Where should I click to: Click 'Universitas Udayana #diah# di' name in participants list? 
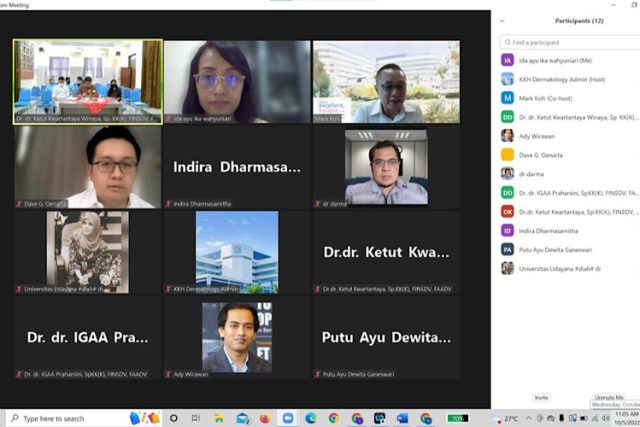[x=560, y=268]
